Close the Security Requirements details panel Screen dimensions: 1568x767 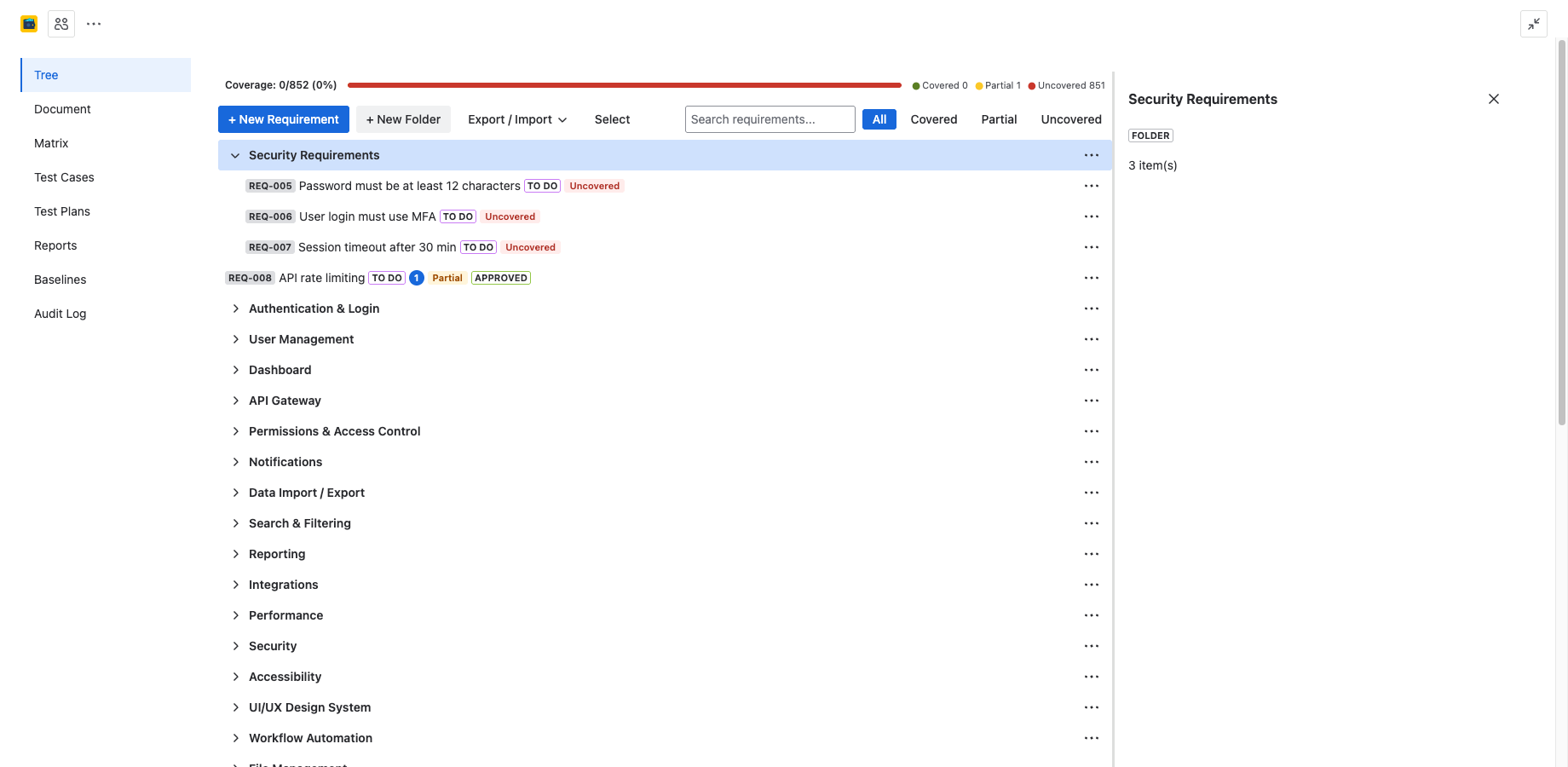[x=1493, y=99]
